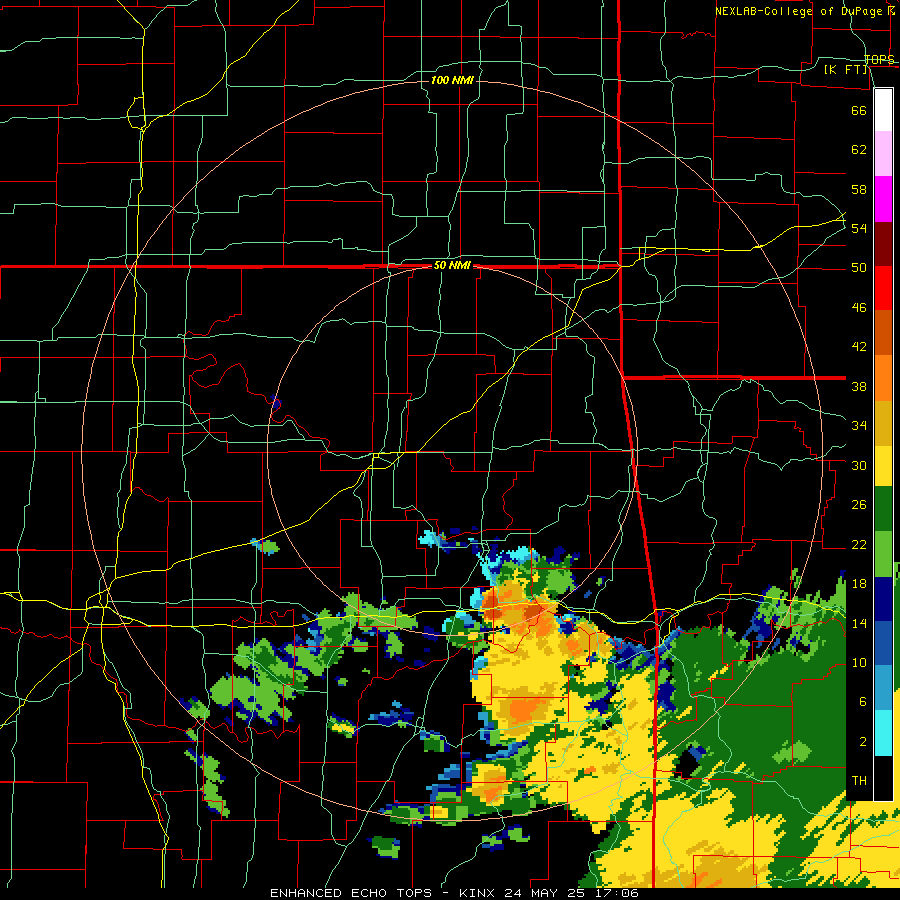Click the bright orange legend swatch
The image size is (900, 900).
click(883, 378)
